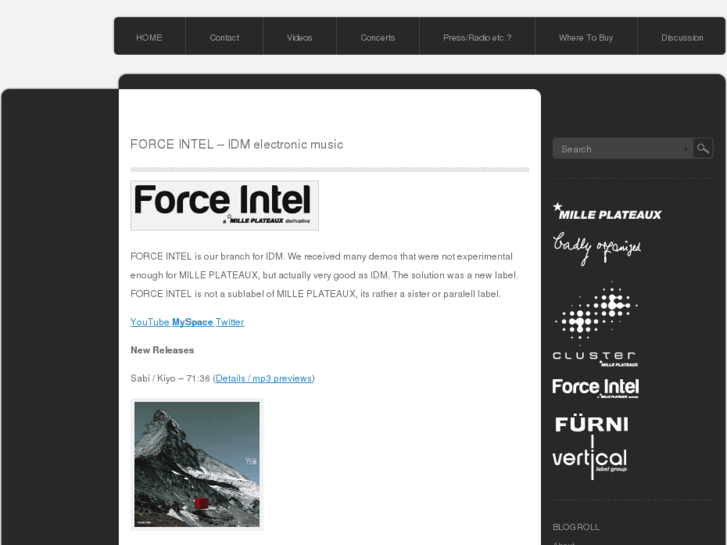Open the Badly Organized logo link
The width and height of the screenshot is (727, 545).
tap(597, 248)
